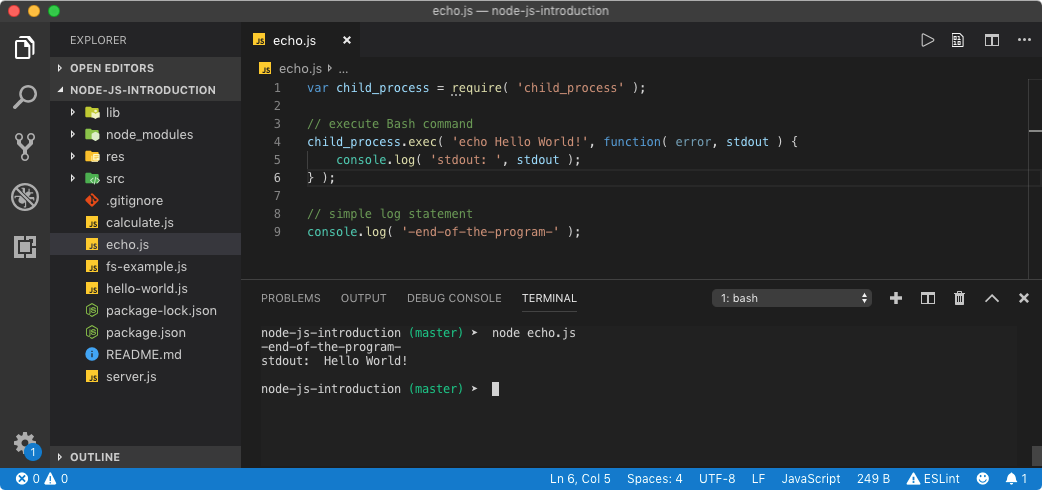Click 'Spaces: 4' indentation setting

655,479
